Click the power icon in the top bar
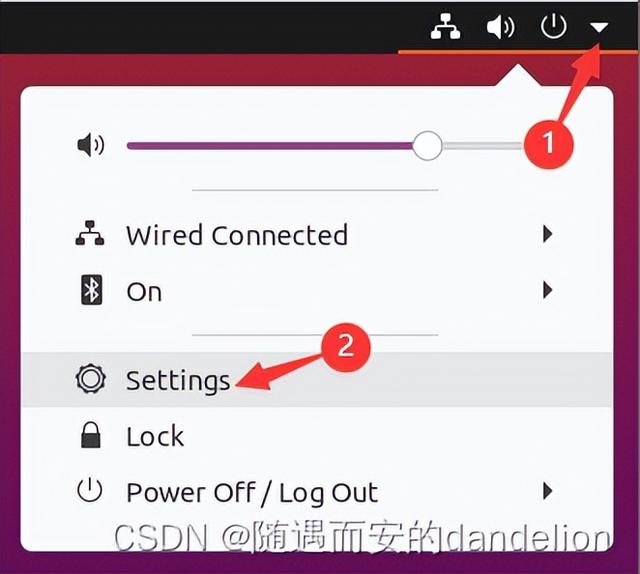 point(553,26)
